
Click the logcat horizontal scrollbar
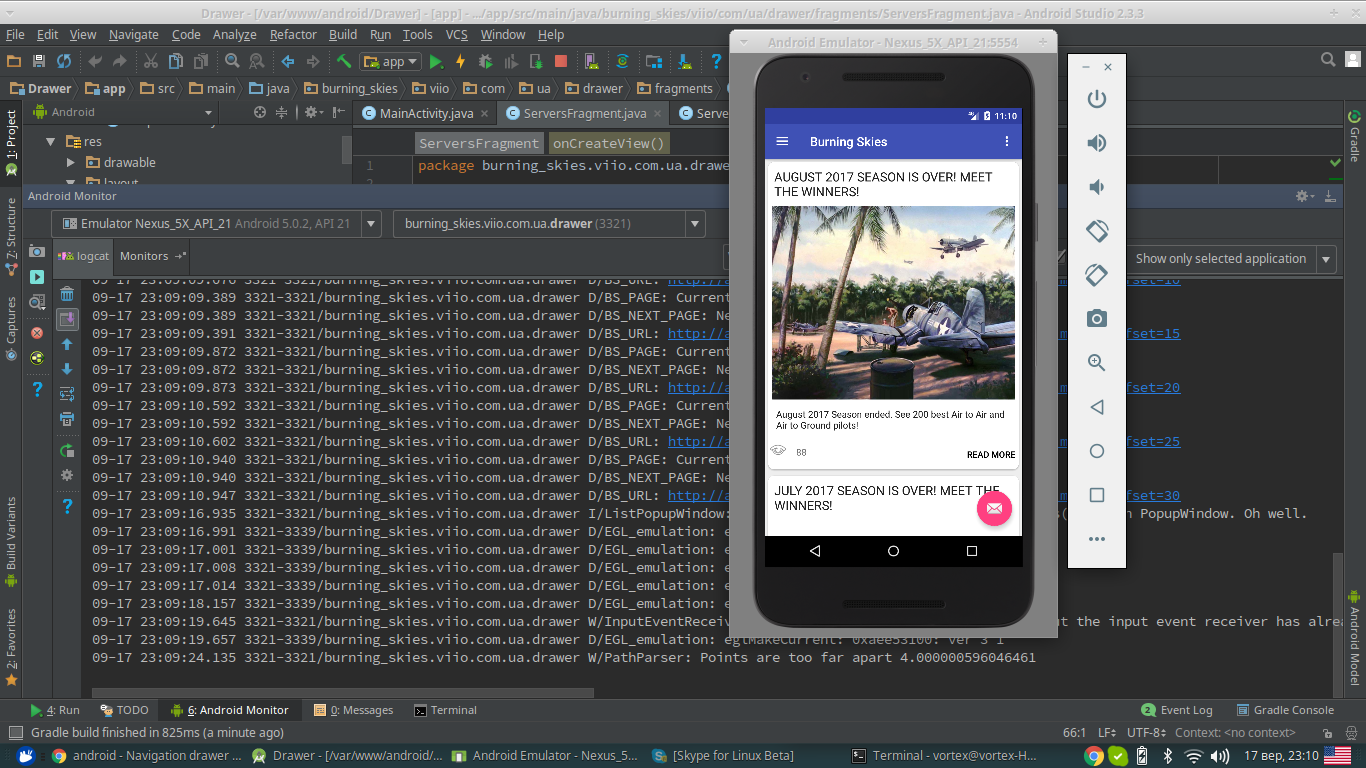tap(343, 692)
